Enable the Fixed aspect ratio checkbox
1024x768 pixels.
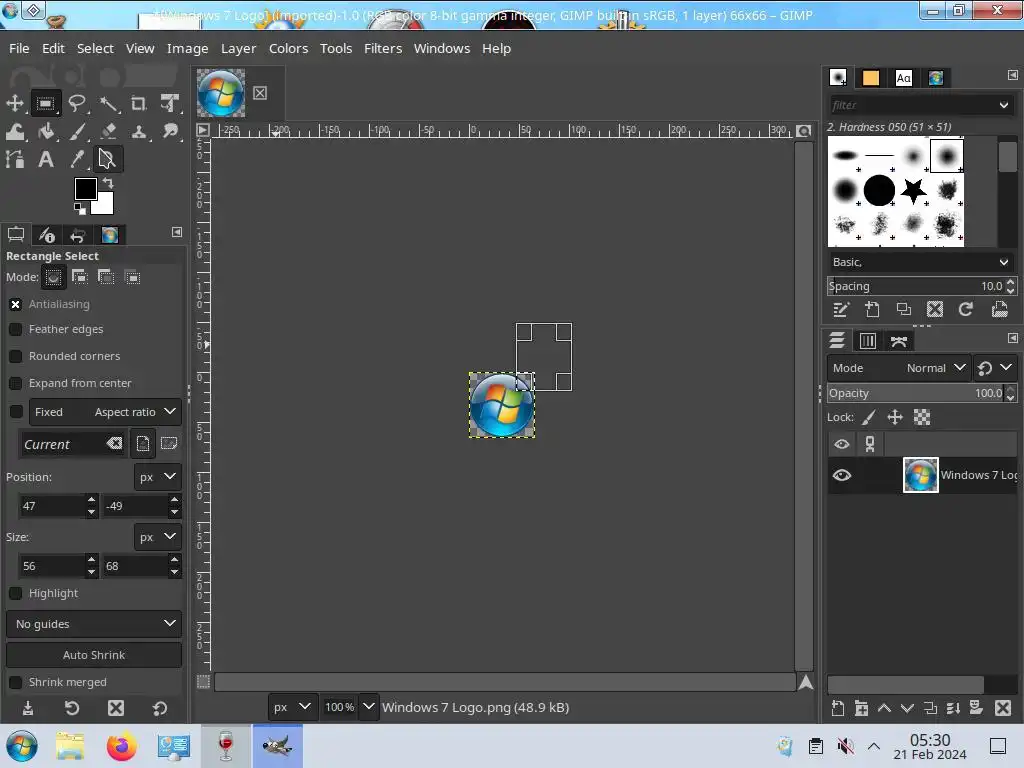[x=16, y=411]
